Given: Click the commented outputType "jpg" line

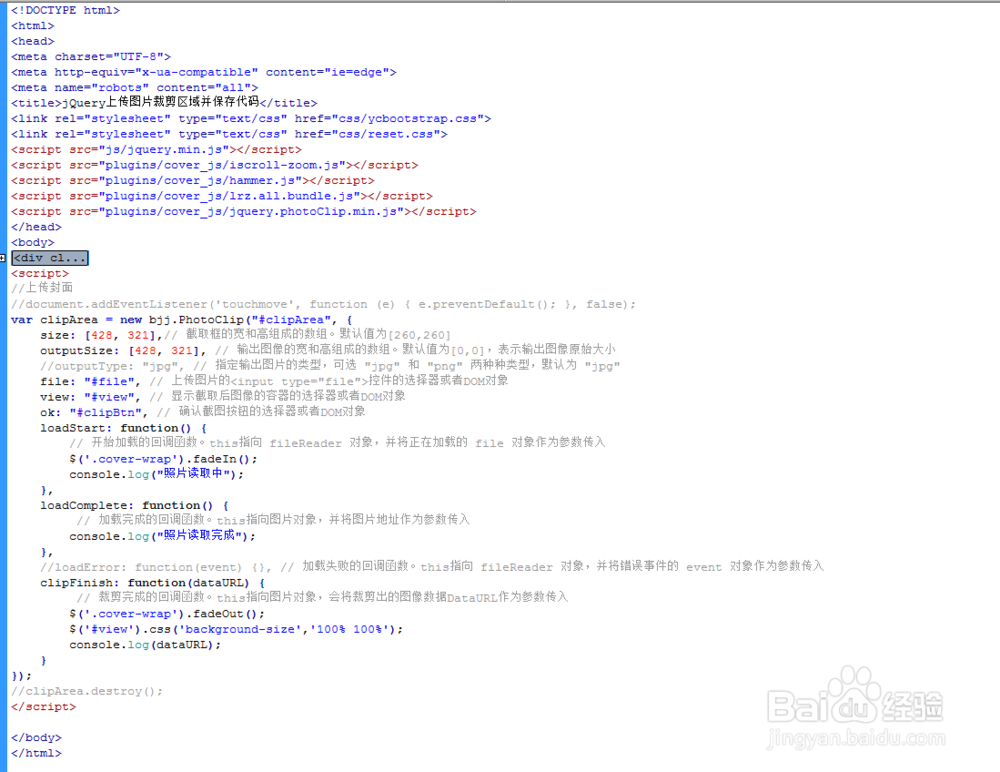Looking at the screenshot, I should [x=330, y=366].
